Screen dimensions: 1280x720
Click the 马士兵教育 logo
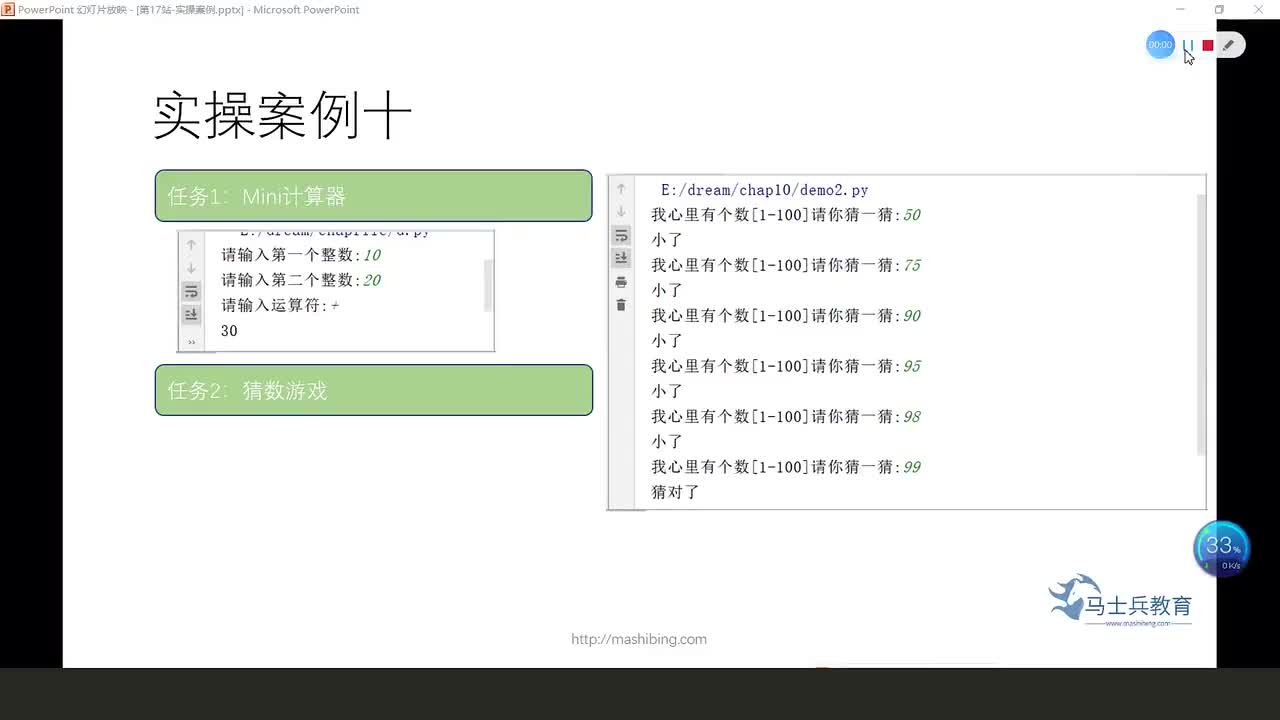click(x=1121, y=600)
